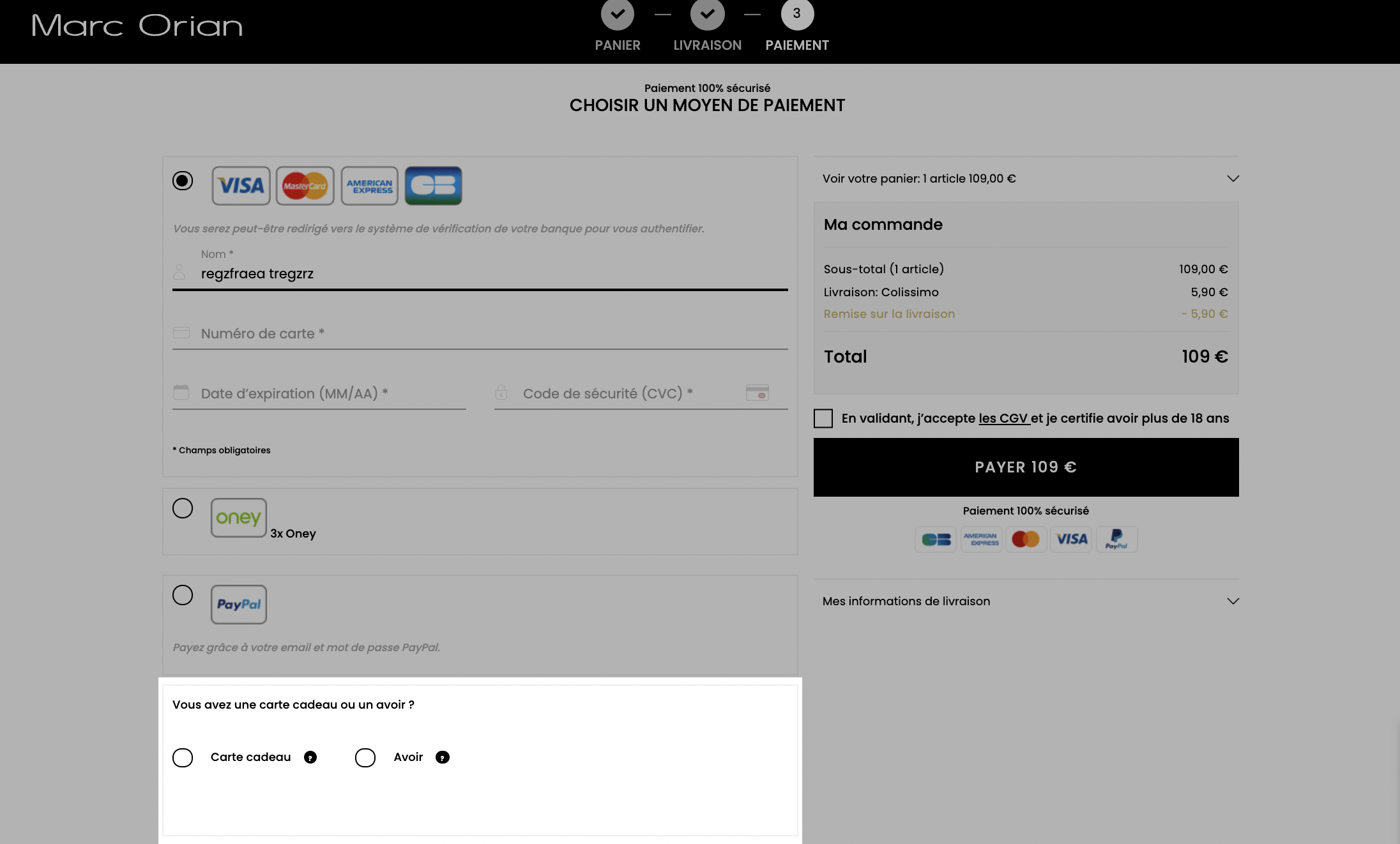Click the person icon beside Nom field
The width and height of the screenshot is (1400, 844).
(x=179, y=273)
